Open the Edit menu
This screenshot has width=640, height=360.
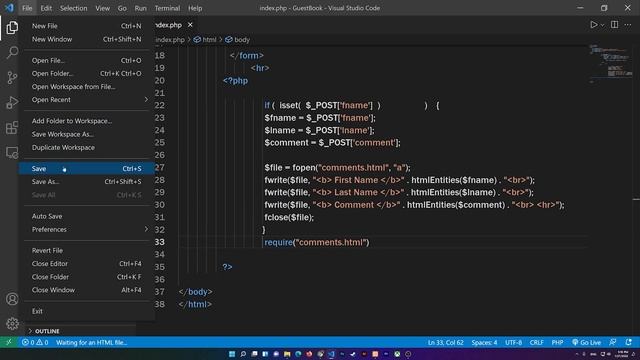(x=46, y=8)
